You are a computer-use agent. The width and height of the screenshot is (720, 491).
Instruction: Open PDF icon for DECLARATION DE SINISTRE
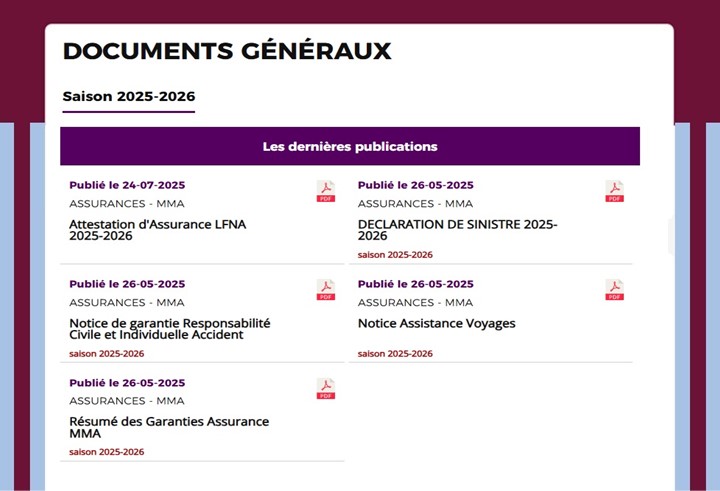(x=614, y=191)
